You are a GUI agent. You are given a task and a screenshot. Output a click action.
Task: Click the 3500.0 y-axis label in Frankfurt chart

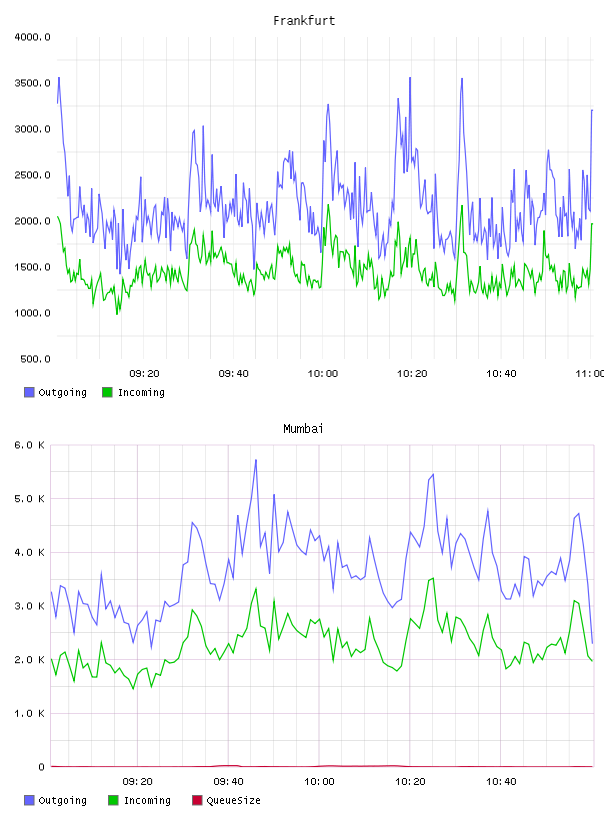(x=32, y=83)
